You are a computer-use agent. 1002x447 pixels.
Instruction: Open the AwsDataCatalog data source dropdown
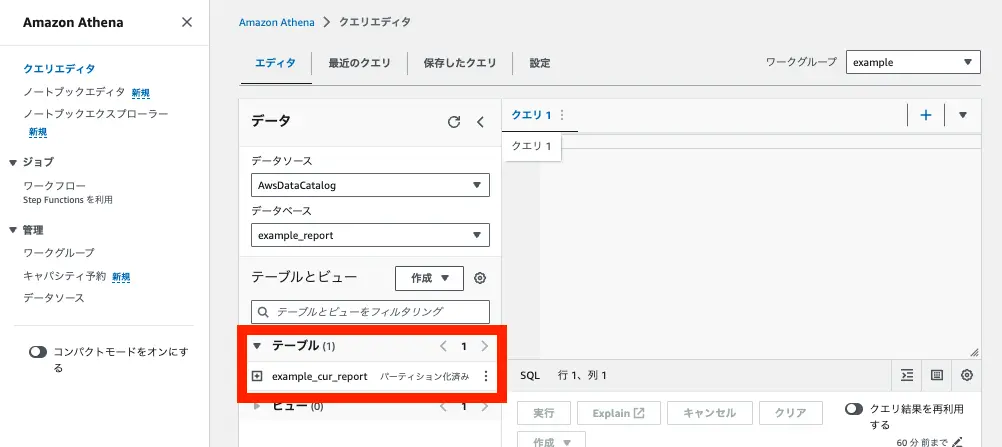coord(370,185)
